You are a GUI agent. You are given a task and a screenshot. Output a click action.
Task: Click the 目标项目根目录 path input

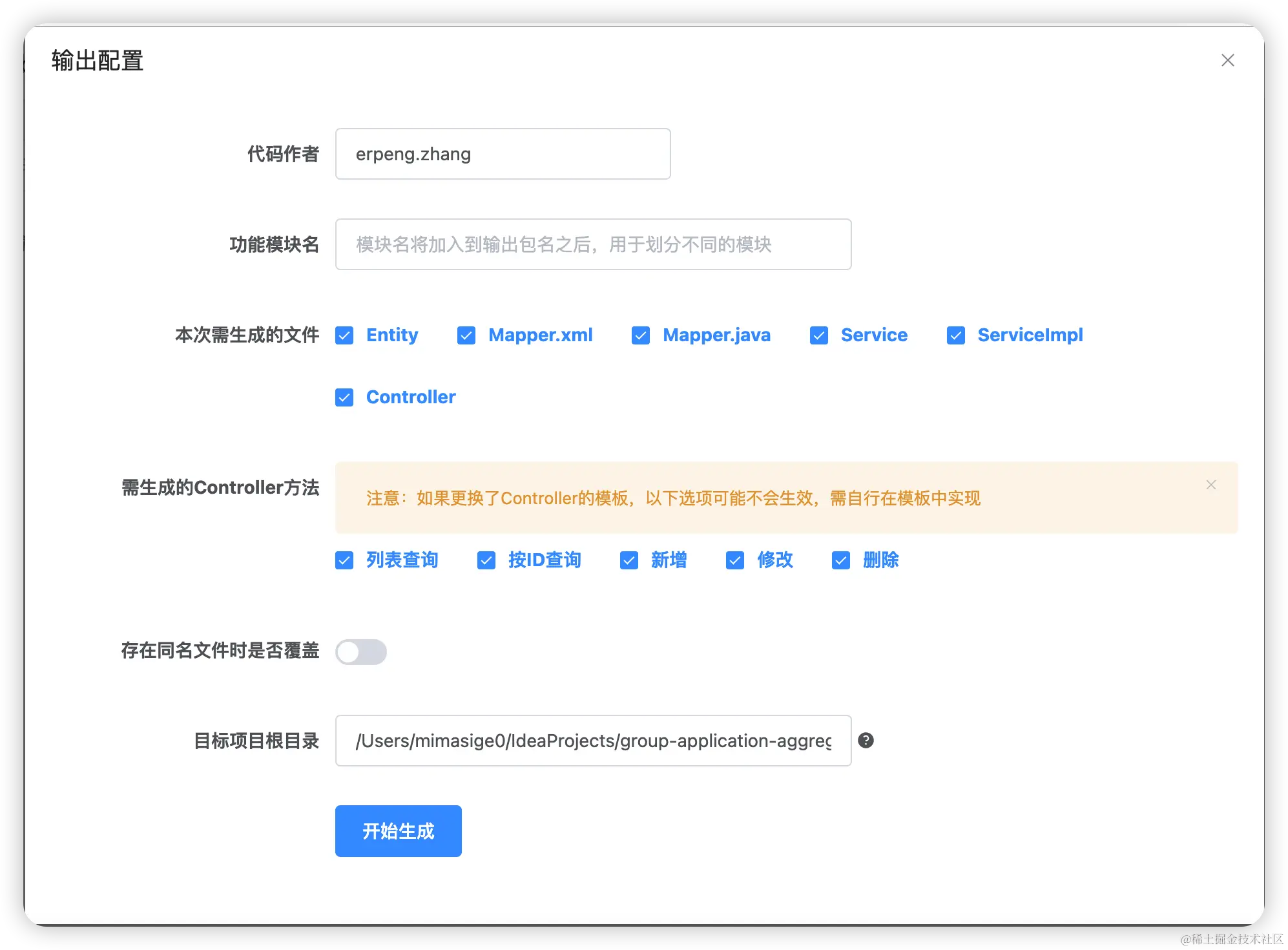pos(593,741)
